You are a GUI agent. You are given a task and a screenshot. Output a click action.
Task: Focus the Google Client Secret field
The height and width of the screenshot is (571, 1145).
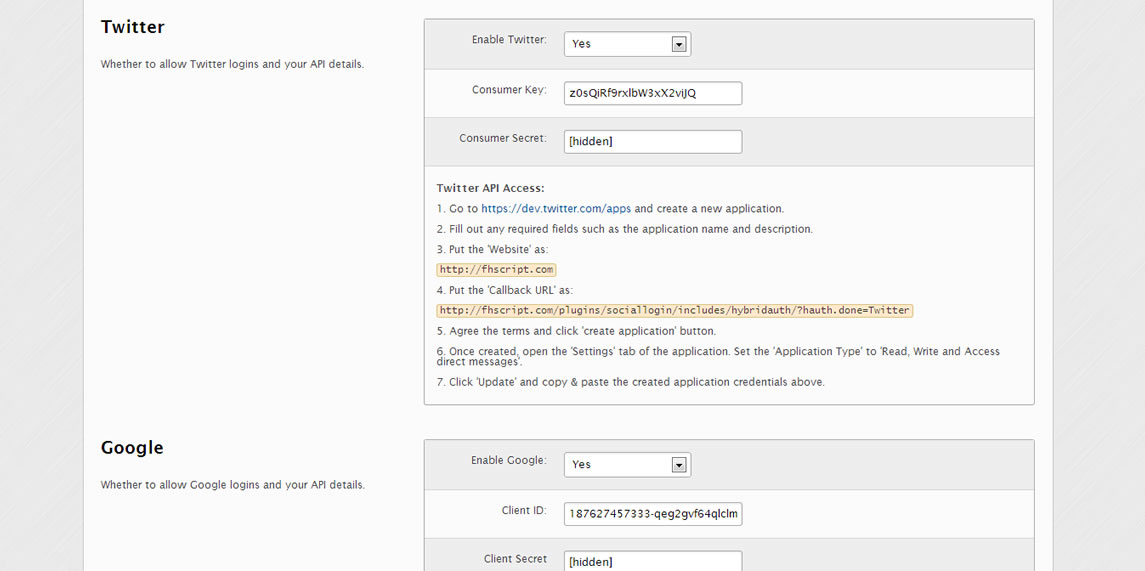653,561
